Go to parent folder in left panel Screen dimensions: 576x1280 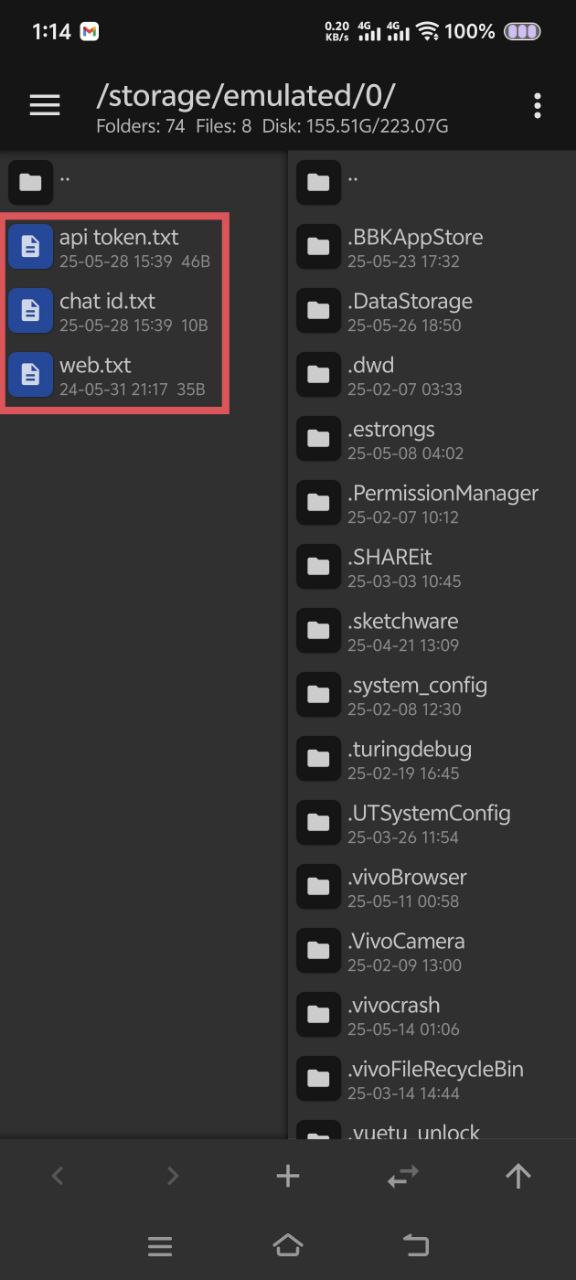[144, 182]
